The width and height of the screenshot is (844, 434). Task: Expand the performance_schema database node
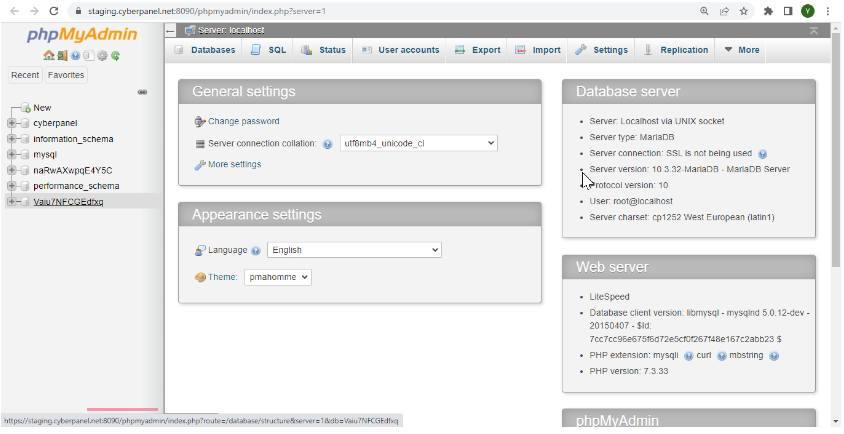[x=11, y=186]
